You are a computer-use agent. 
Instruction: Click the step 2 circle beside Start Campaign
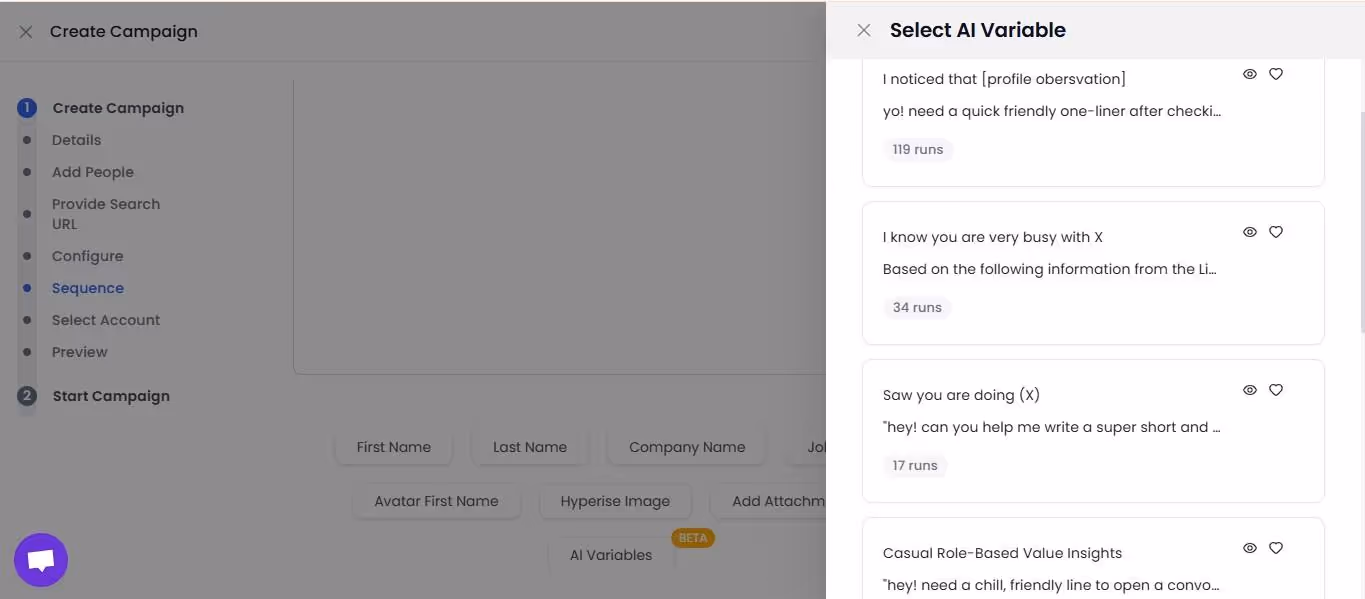[x=26, y=395]
